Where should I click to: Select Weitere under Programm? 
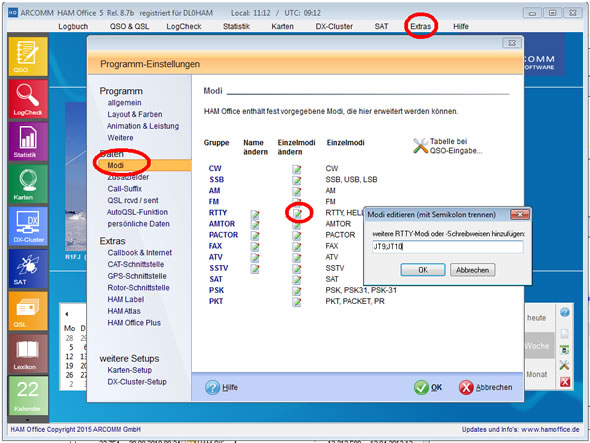coord(120,138)
